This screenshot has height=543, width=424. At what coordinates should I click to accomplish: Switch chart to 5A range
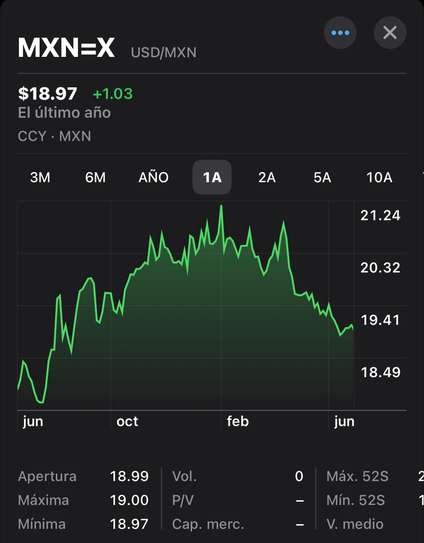pyautogui.click(x=322, y=177)
